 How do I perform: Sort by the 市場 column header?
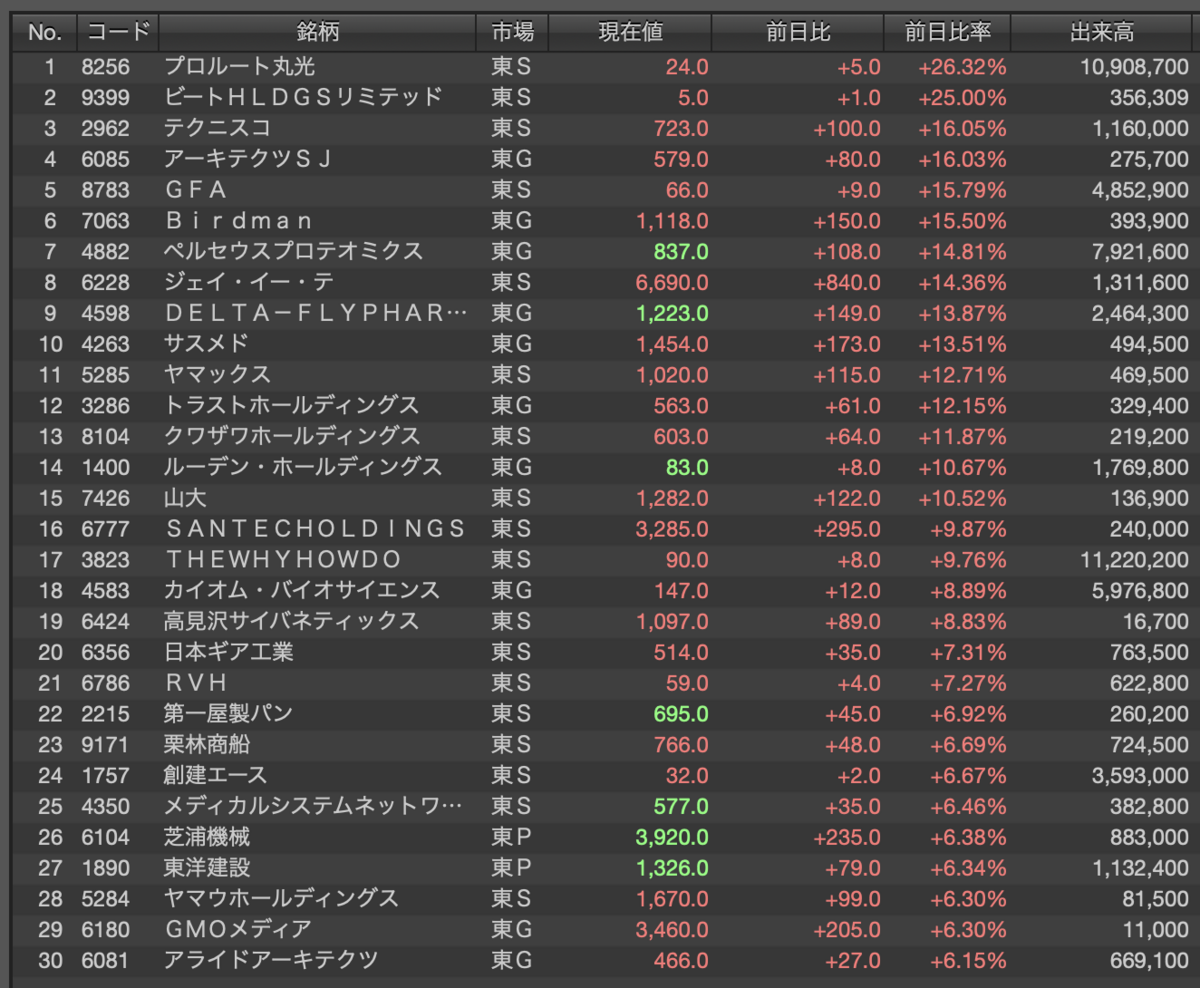[512, 32]
